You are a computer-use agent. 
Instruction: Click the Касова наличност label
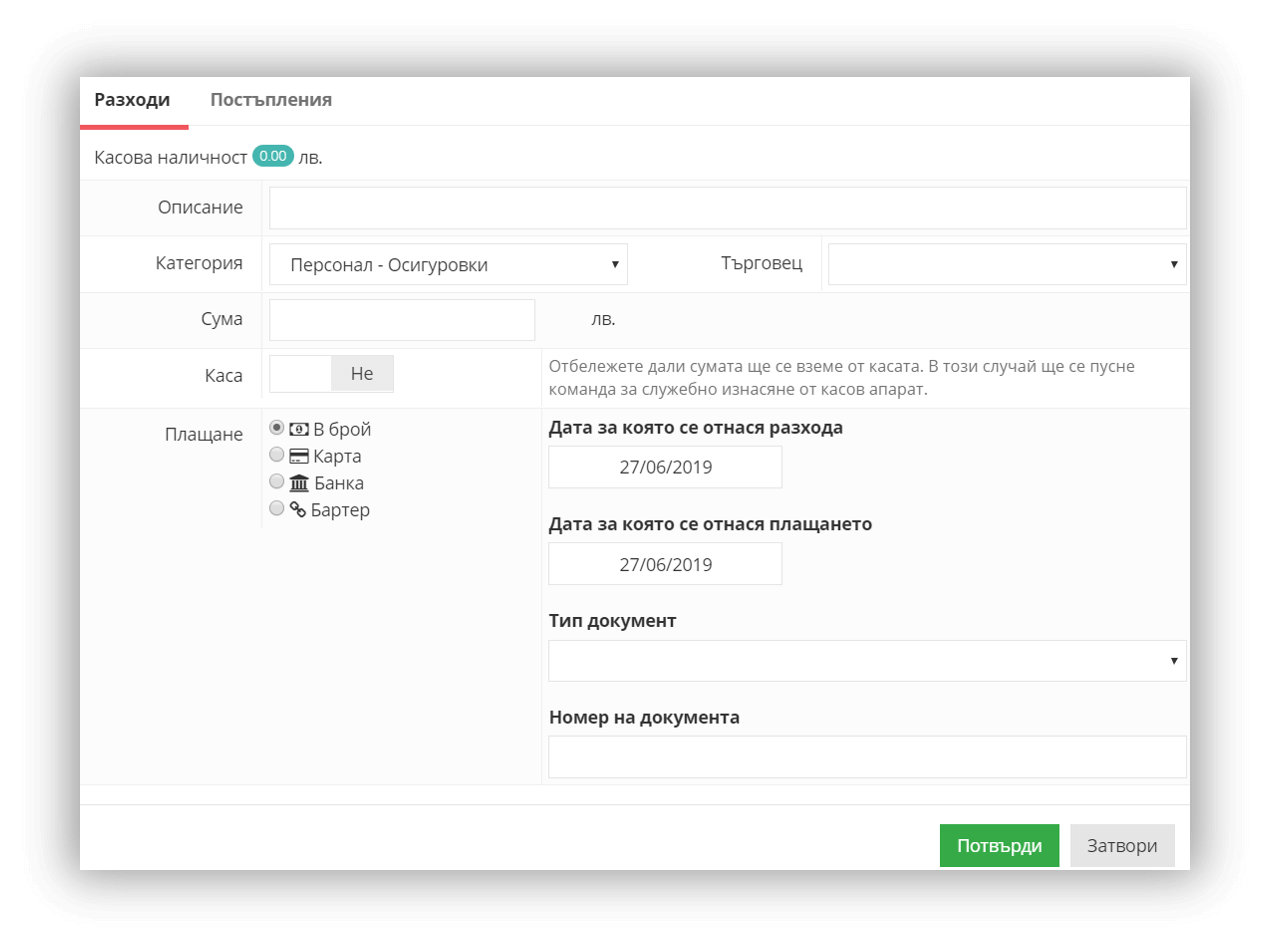pyautogui.click(x=170, y=157)
